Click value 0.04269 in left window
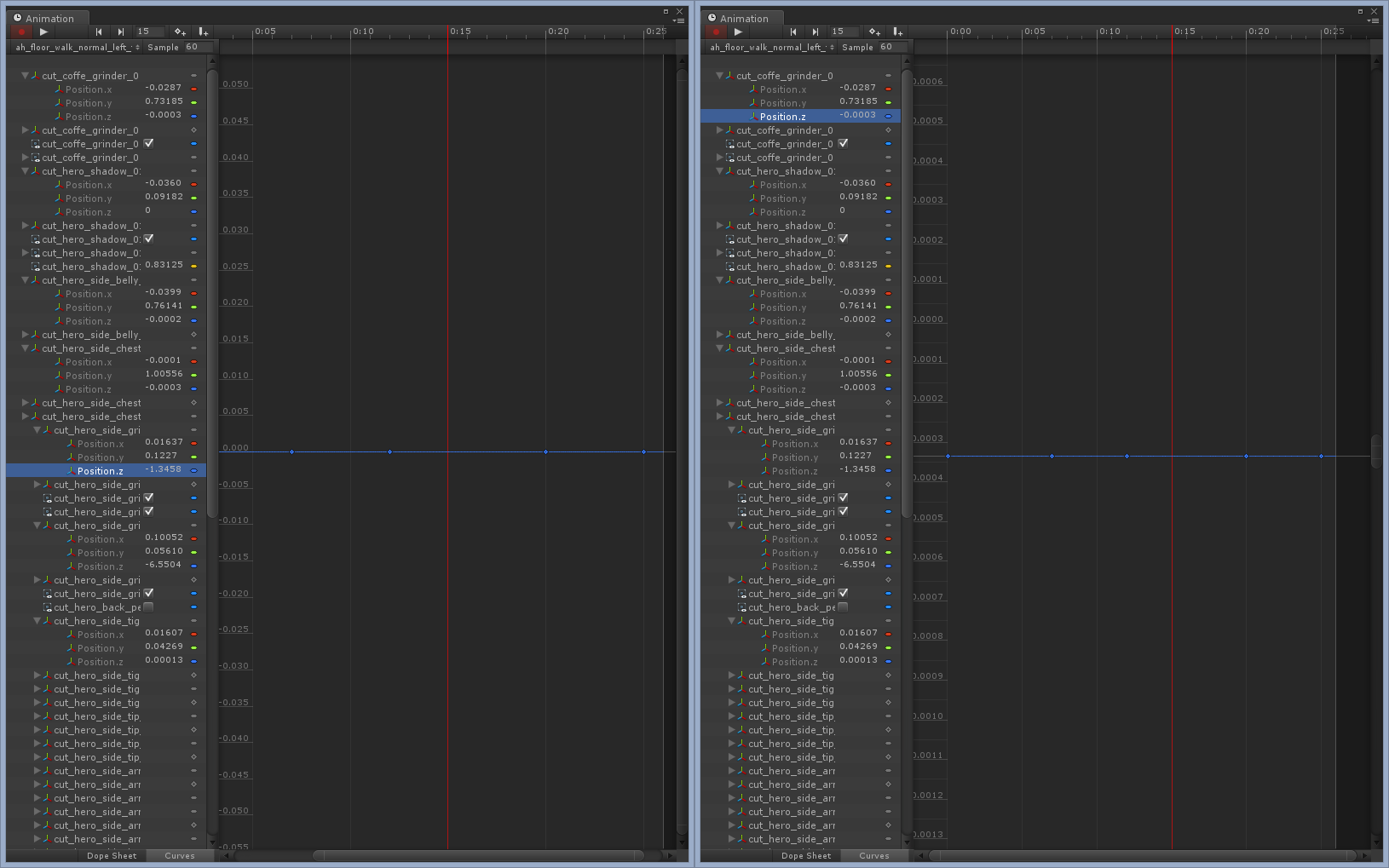This screenshot has width=1389, height=868. (164, 647)
